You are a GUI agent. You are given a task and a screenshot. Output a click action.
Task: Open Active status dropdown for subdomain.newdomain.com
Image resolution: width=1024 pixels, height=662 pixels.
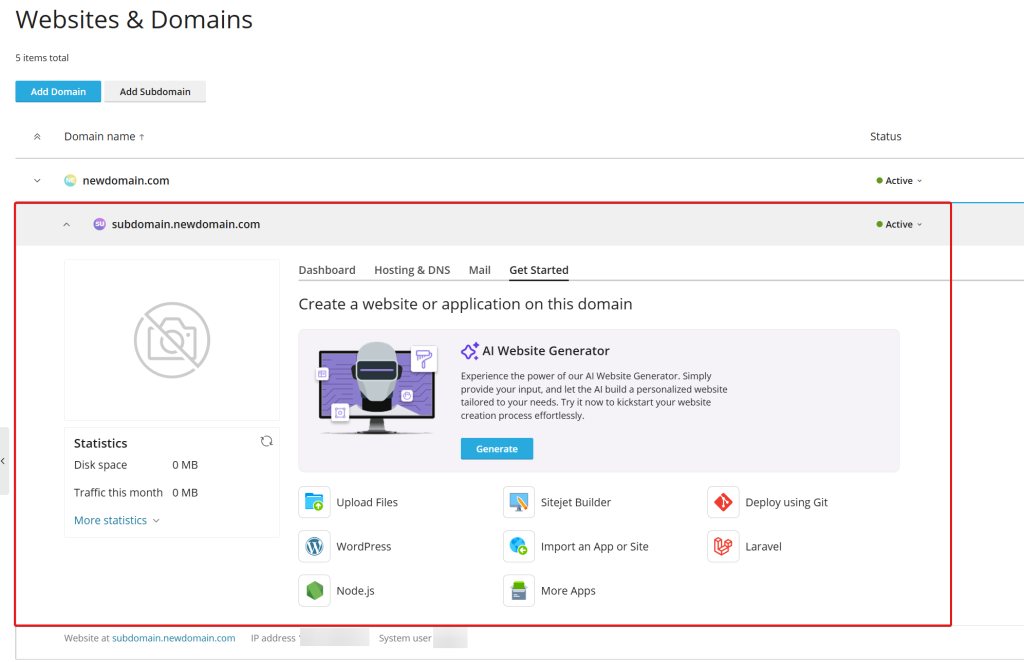tap(900, 225)
